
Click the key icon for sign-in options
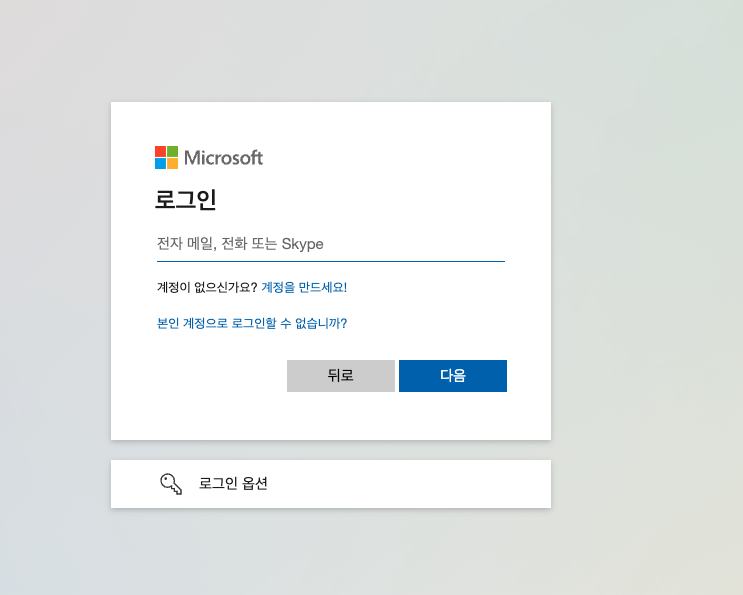(171, 484)
